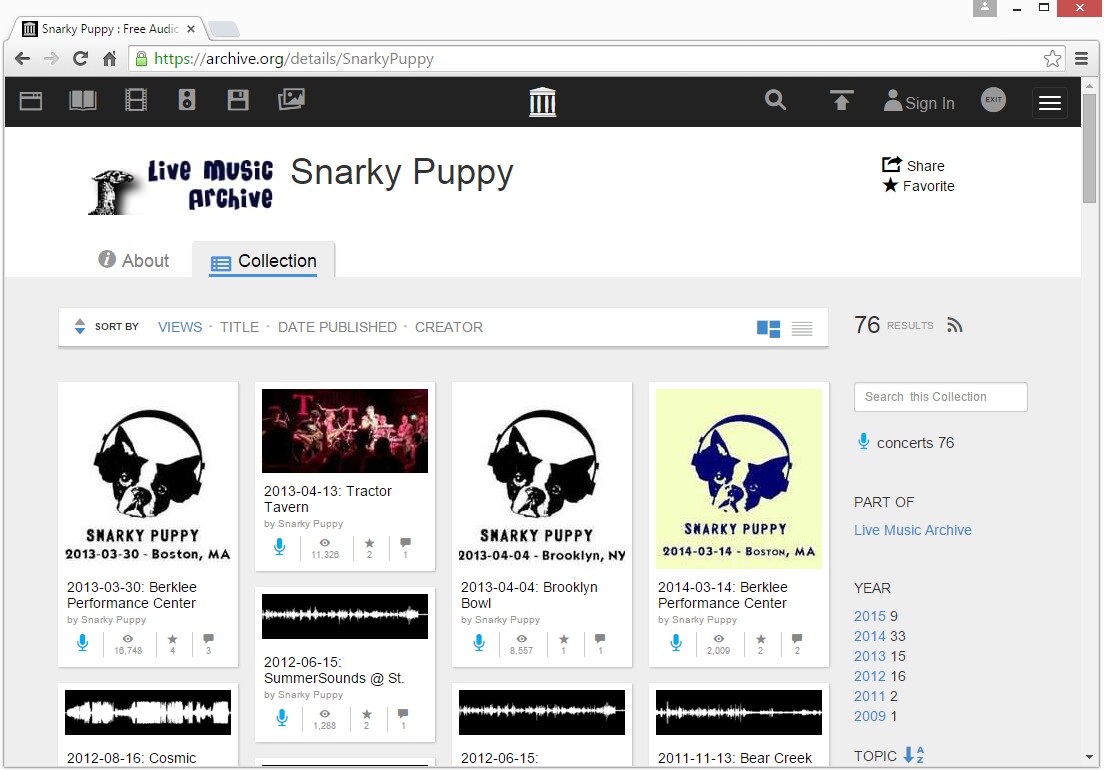Filter by year 2009
1104x770 pixels.
870,716
